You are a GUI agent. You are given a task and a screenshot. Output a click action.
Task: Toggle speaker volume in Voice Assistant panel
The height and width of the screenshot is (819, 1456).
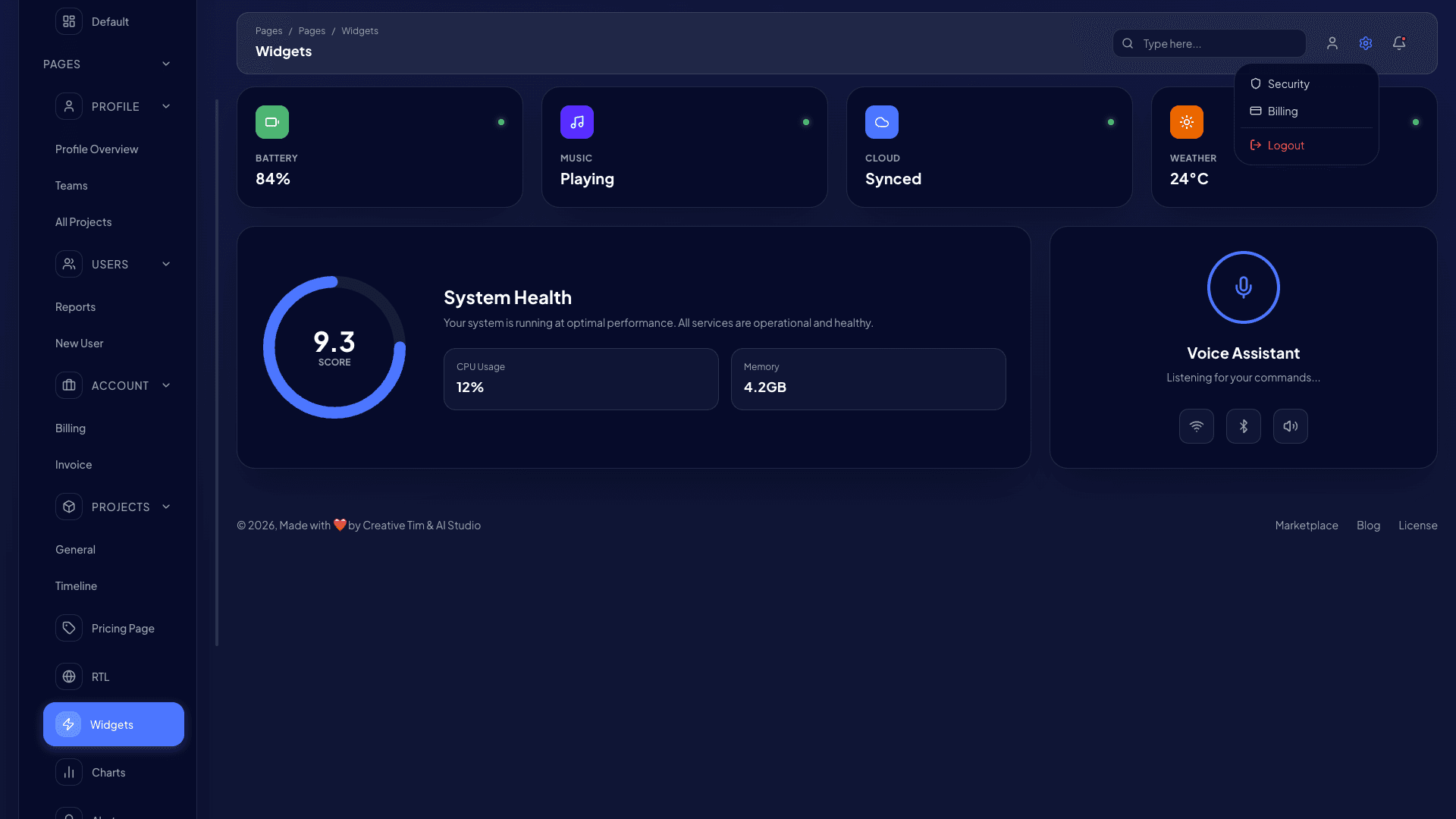point(1290,426)
